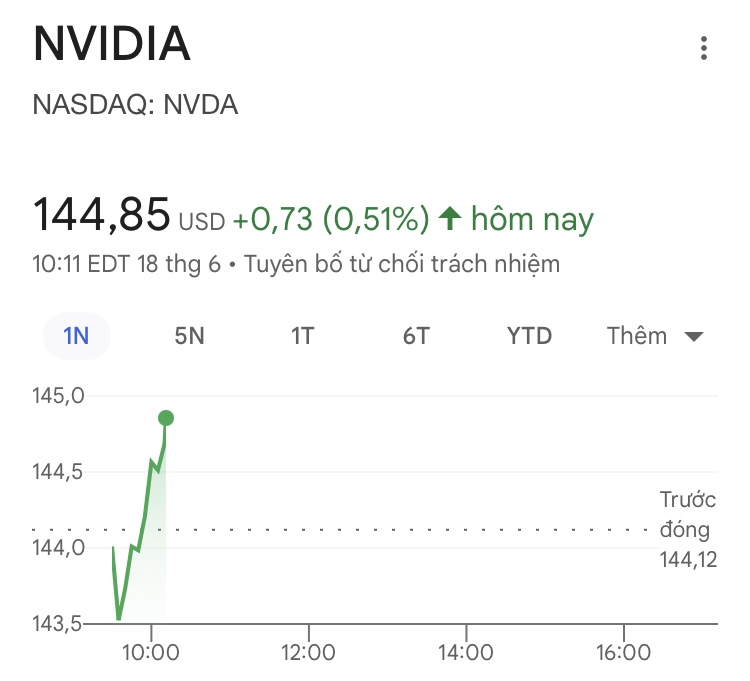Open the Tuyên bố từ chối trách nhiệm link
This screenshot has height=681, width=750.
(401, 265)
